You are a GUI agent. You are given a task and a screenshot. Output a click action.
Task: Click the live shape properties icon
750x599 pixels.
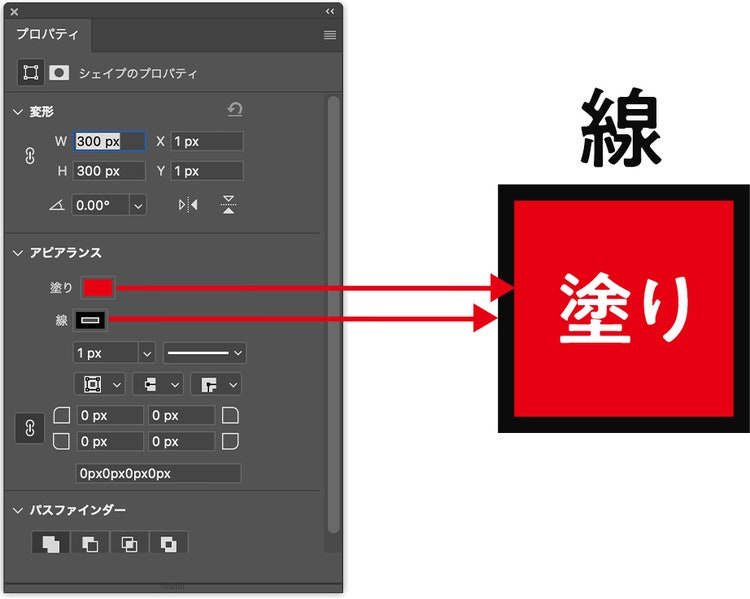coord(31,73)
